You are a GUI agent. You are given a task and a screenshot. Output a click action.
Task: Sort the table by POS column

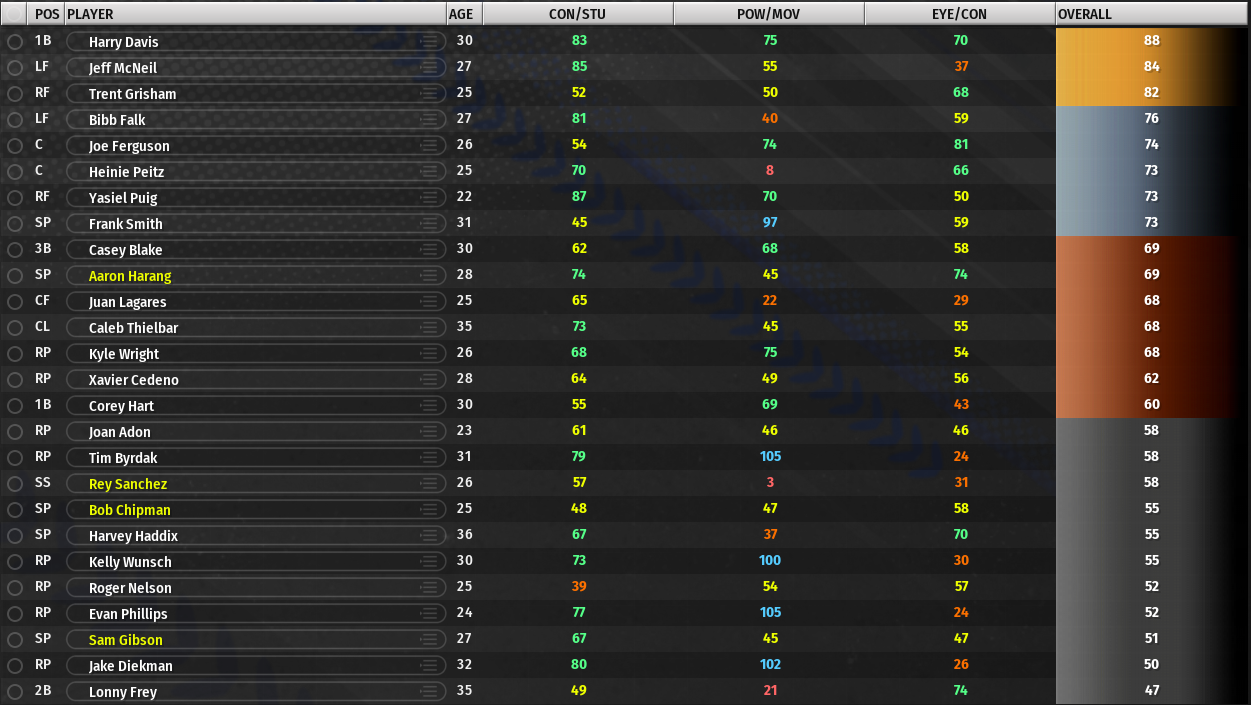[x=46, y=14]
